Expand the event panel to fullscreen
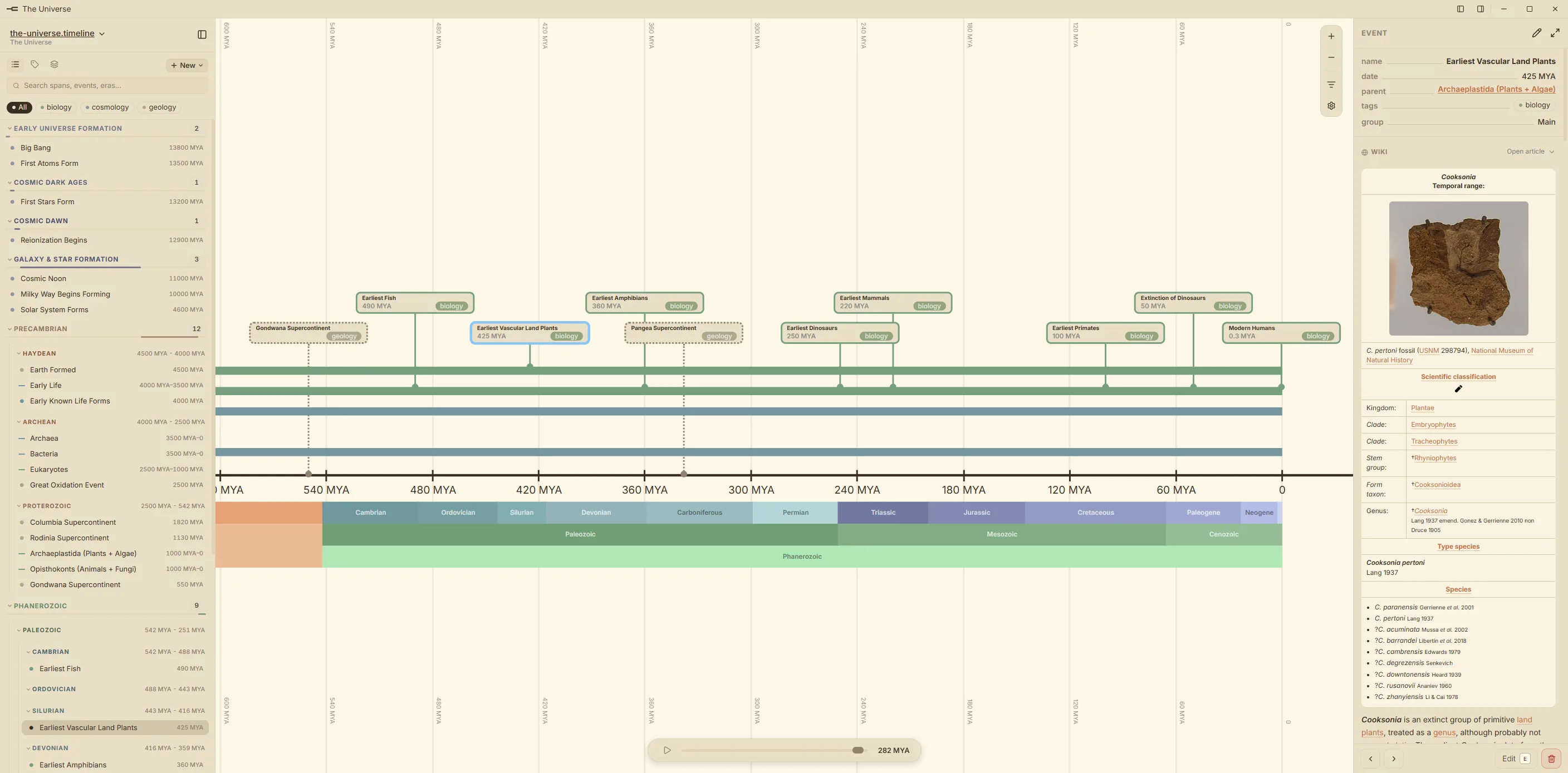This screenshot has height=773, width=1568. click(1555, 33)
